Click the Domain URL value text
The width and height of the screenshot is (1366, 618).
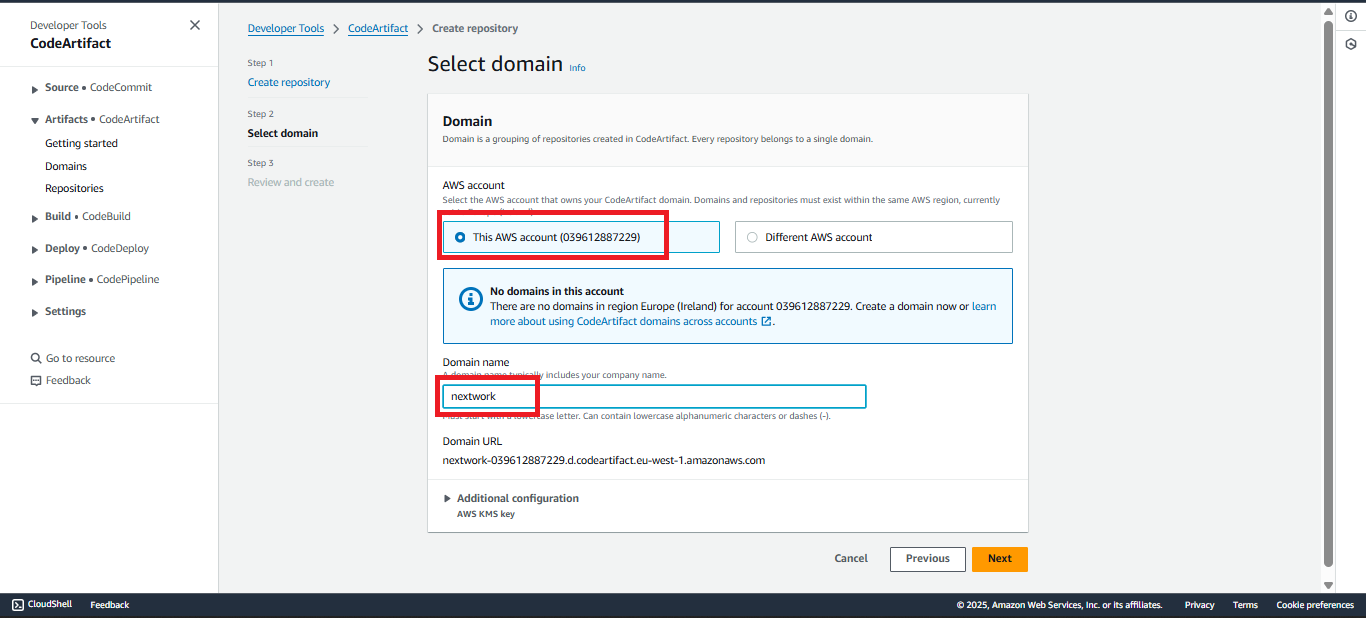pyautogui.click(x=604, y=461)
